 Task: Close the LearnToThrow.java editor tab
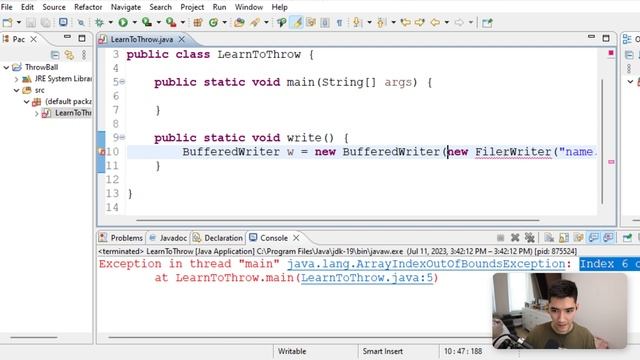(x=182, y=39)
